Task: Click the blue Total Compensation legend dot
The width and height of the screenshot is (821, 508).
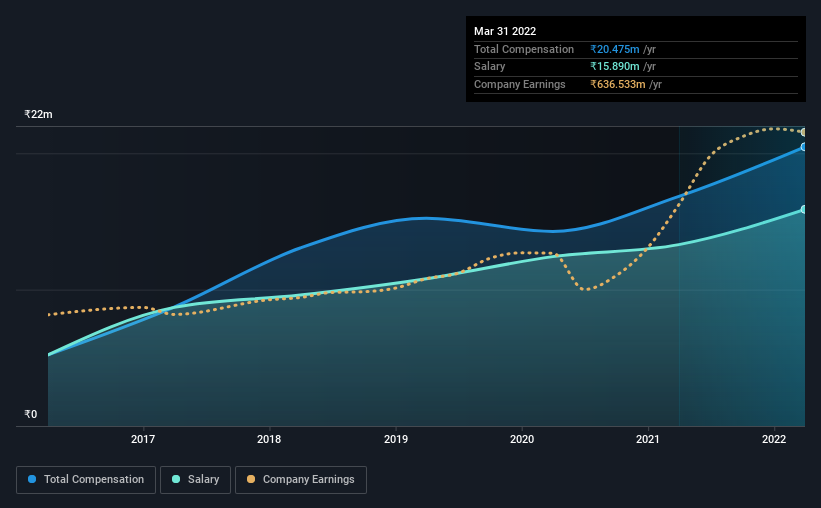Action: (32, 479)
